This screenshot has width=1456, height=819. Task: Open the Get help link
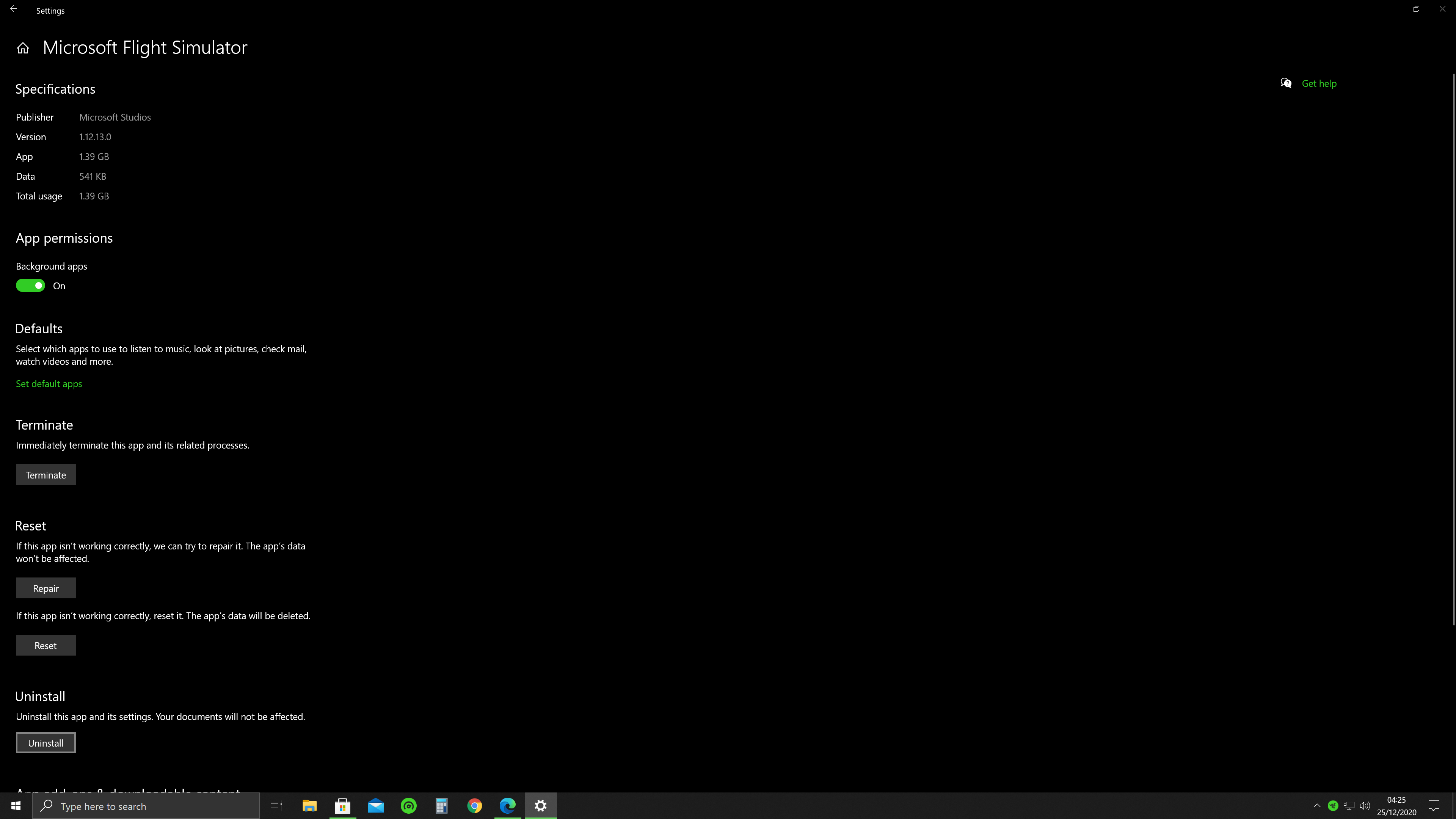[x=1319, y=84]
